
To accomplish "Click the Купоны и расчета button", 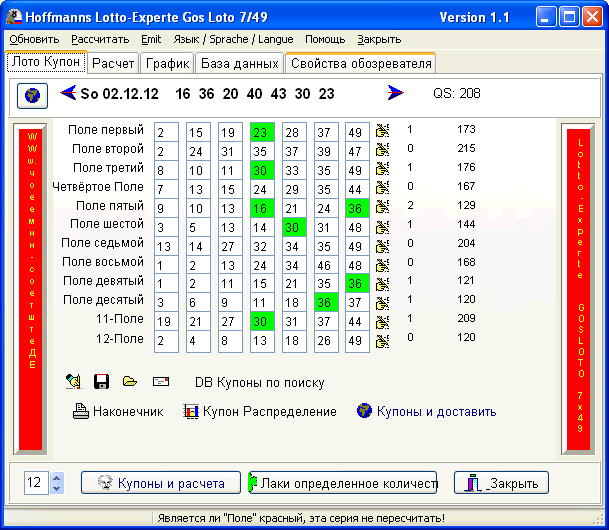I will [161, 483].
